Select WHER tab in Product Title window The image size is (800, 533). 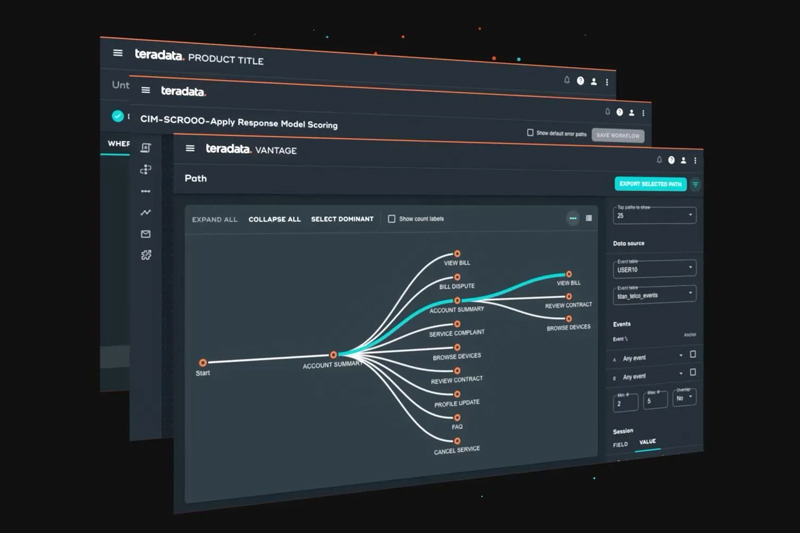pyautogui.click(x=118, y=144)
